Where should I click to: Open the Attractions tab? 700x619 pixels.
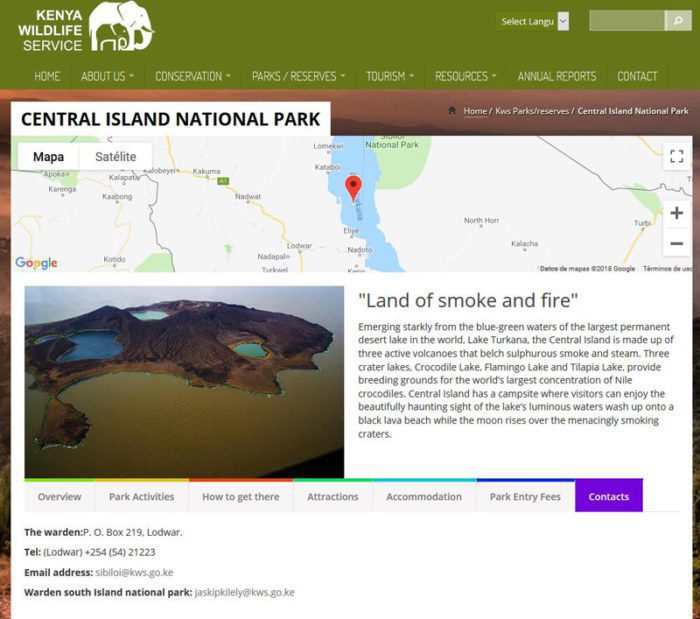[333, 496]
